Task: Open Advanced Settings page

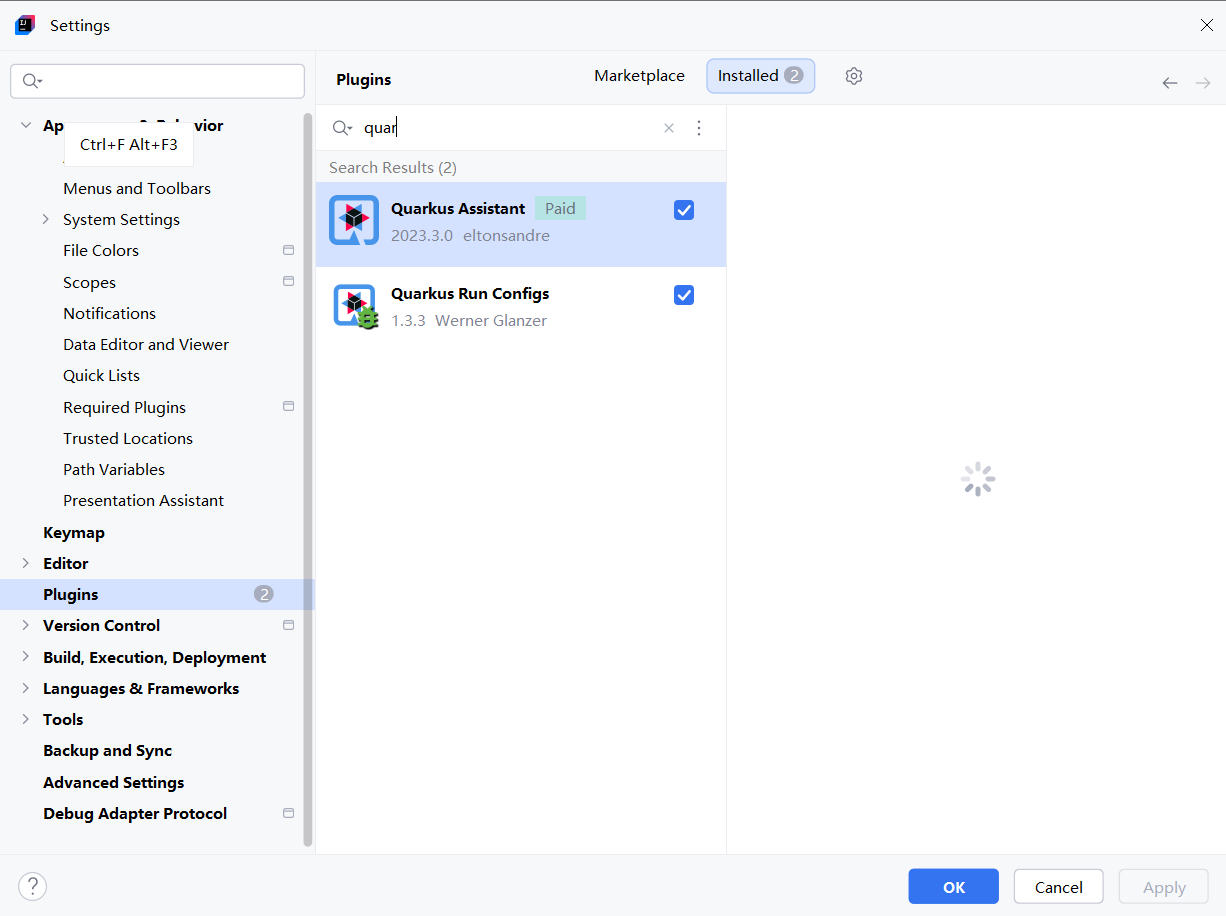Action: [x=113, y=782]
